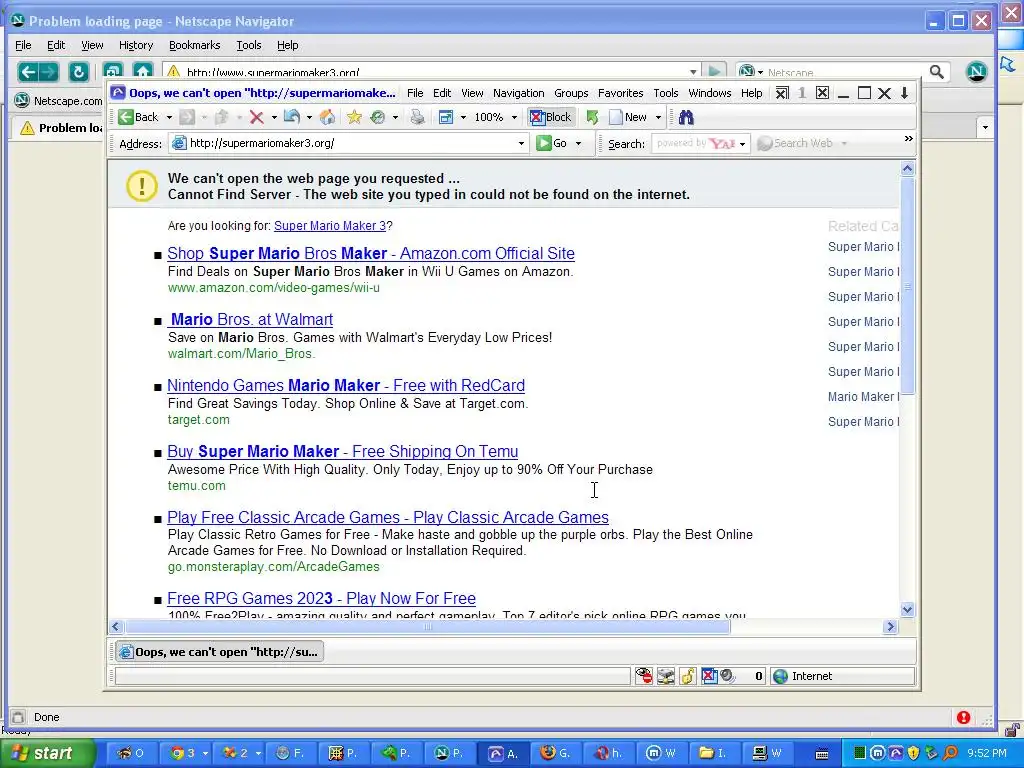Go to the home page via house icon

327,117
